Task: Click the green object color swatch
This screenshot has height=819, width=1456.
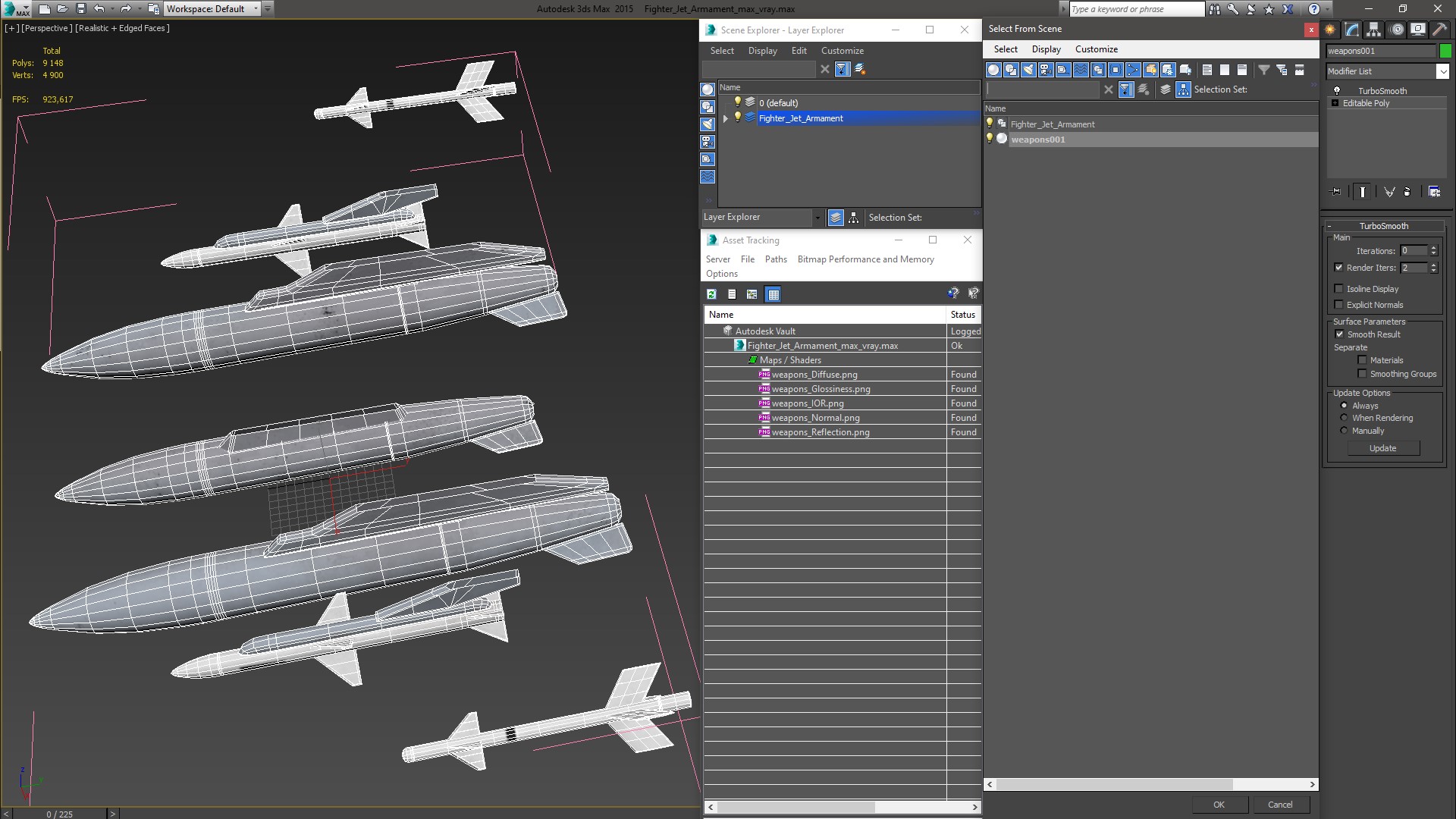Action: point(1445,51)
